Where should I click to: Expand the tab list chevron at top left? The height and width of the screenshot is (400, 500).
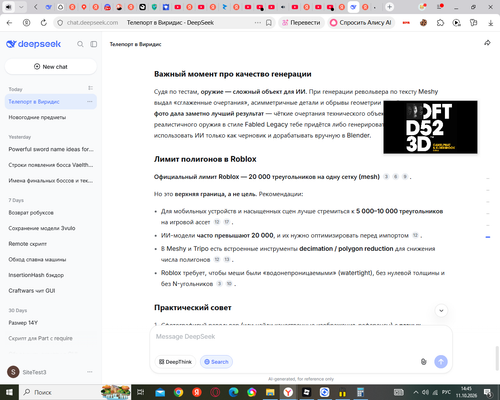tap(21, 7)
